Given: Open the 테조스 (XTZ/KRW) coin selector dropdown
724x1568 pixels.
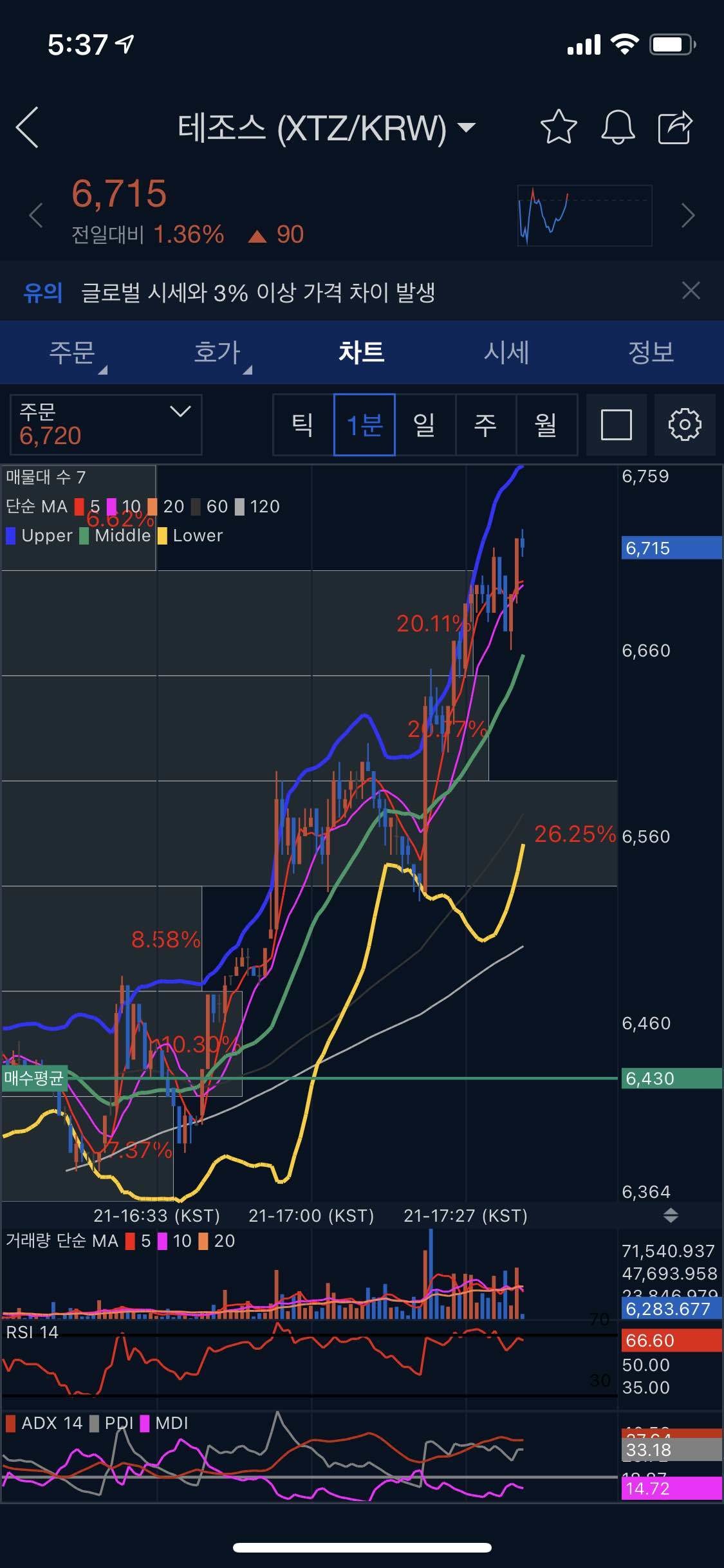Looking at the screenshot, I should (326, 127).
